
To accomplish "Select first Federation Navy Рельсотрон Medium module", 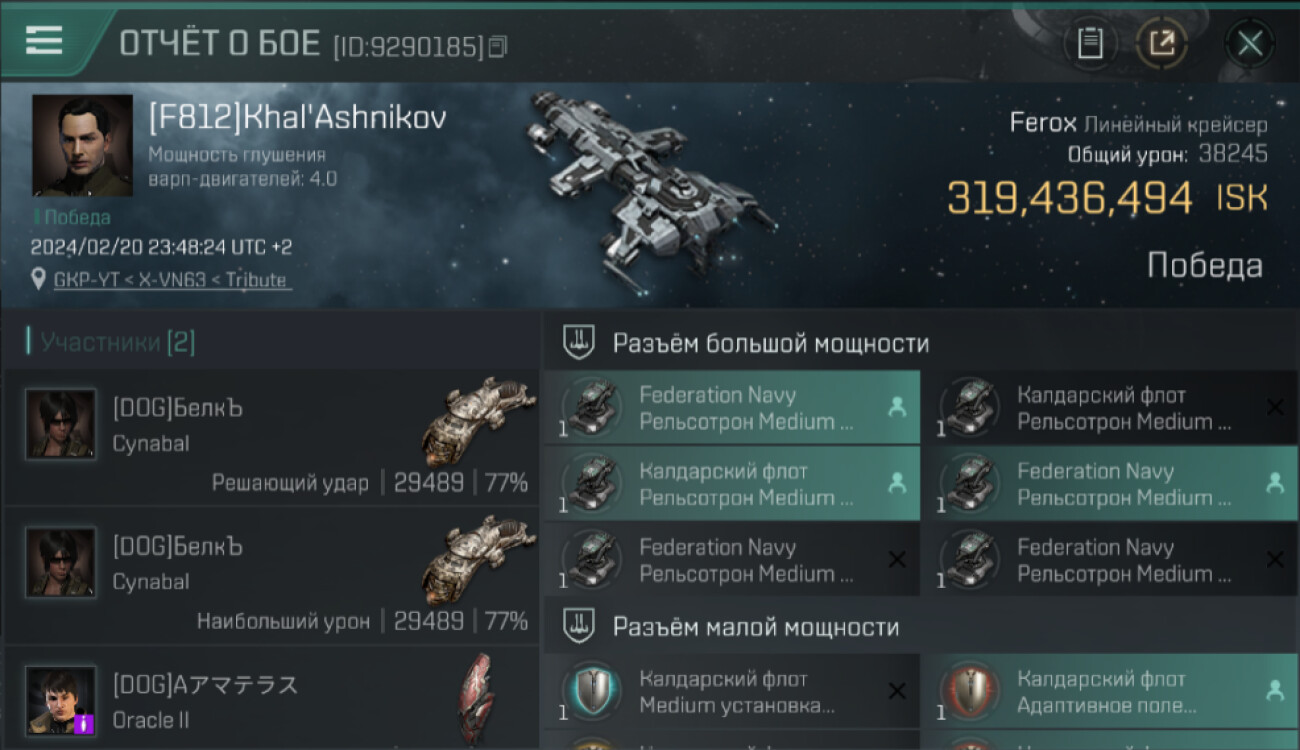I will 732,408.
